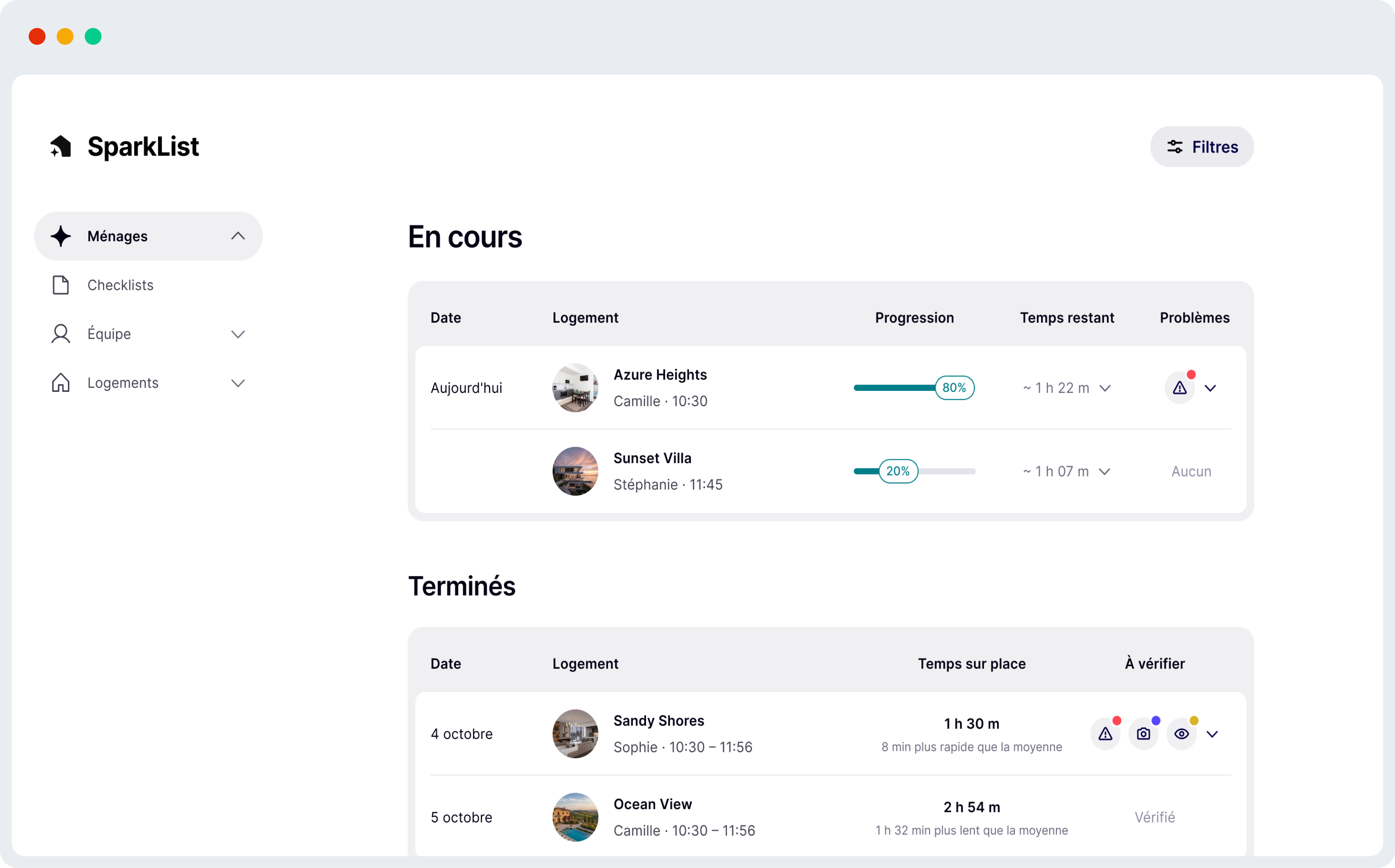Click the Problèmes column header
Screen dimensions: 1395x868
[x=1195, y=318]
